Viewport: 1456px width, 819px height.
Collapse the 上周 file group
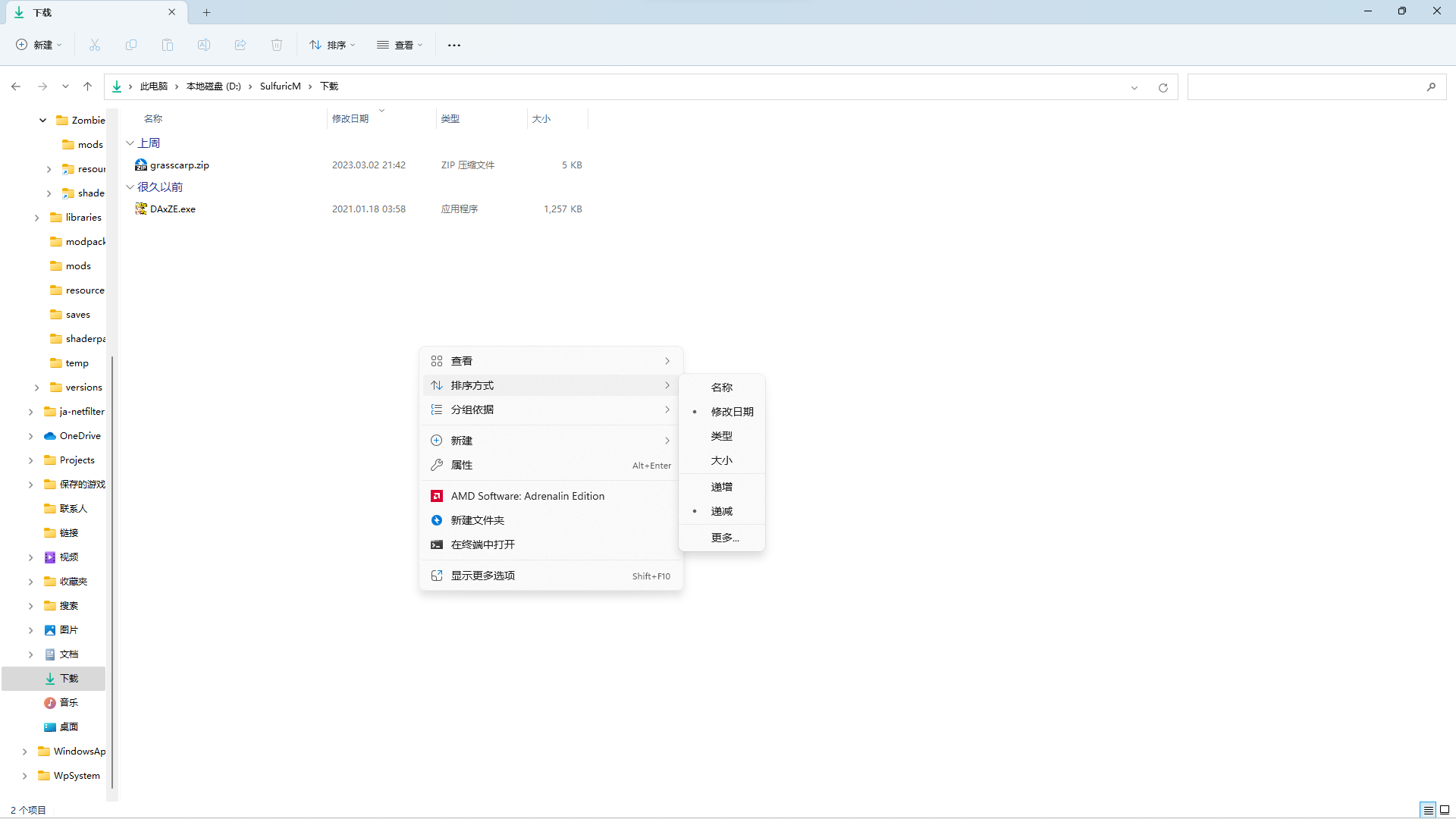(130, 143)
